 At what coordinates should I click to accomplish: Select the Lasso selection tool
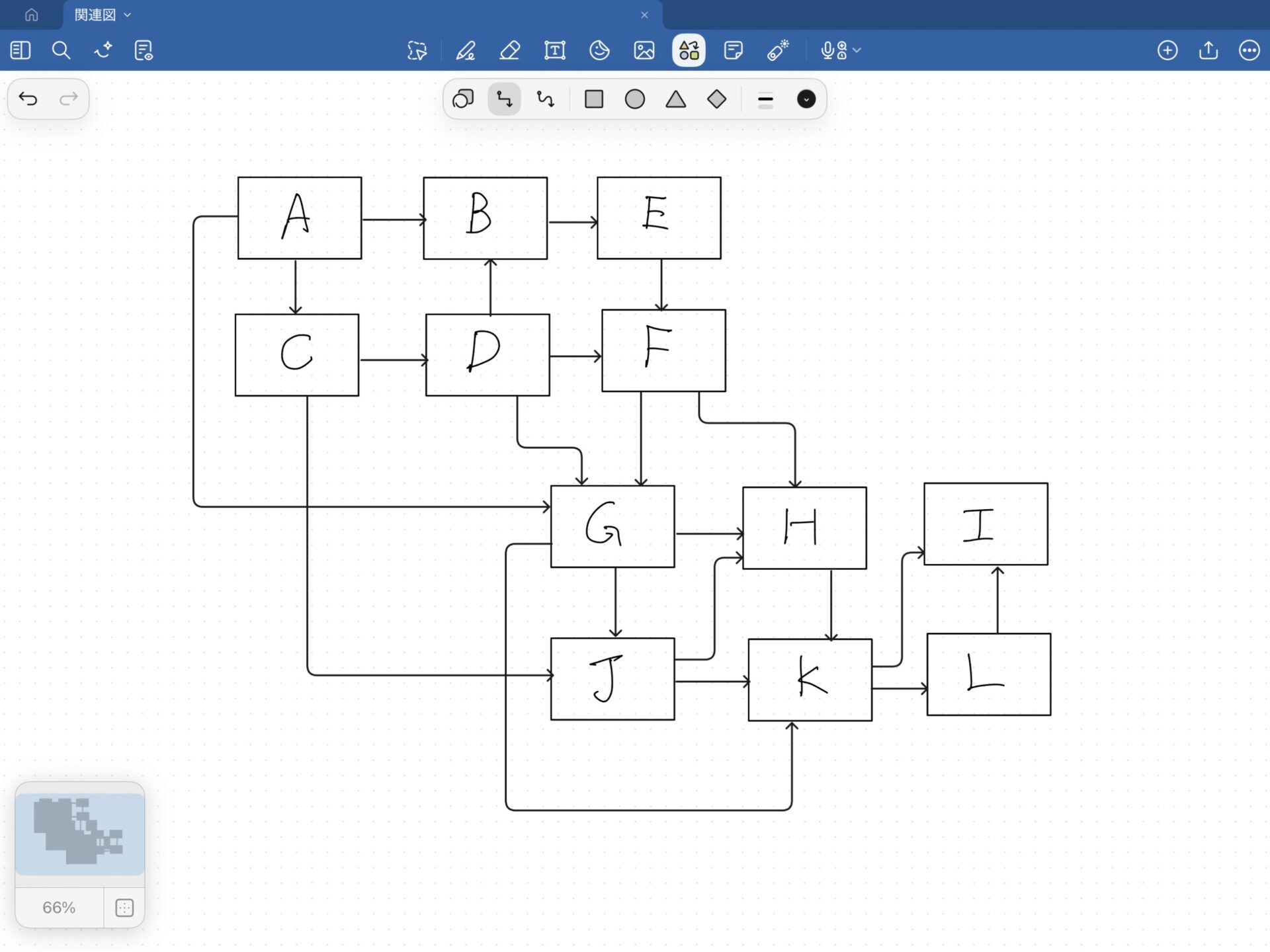(x=417, y=50)
